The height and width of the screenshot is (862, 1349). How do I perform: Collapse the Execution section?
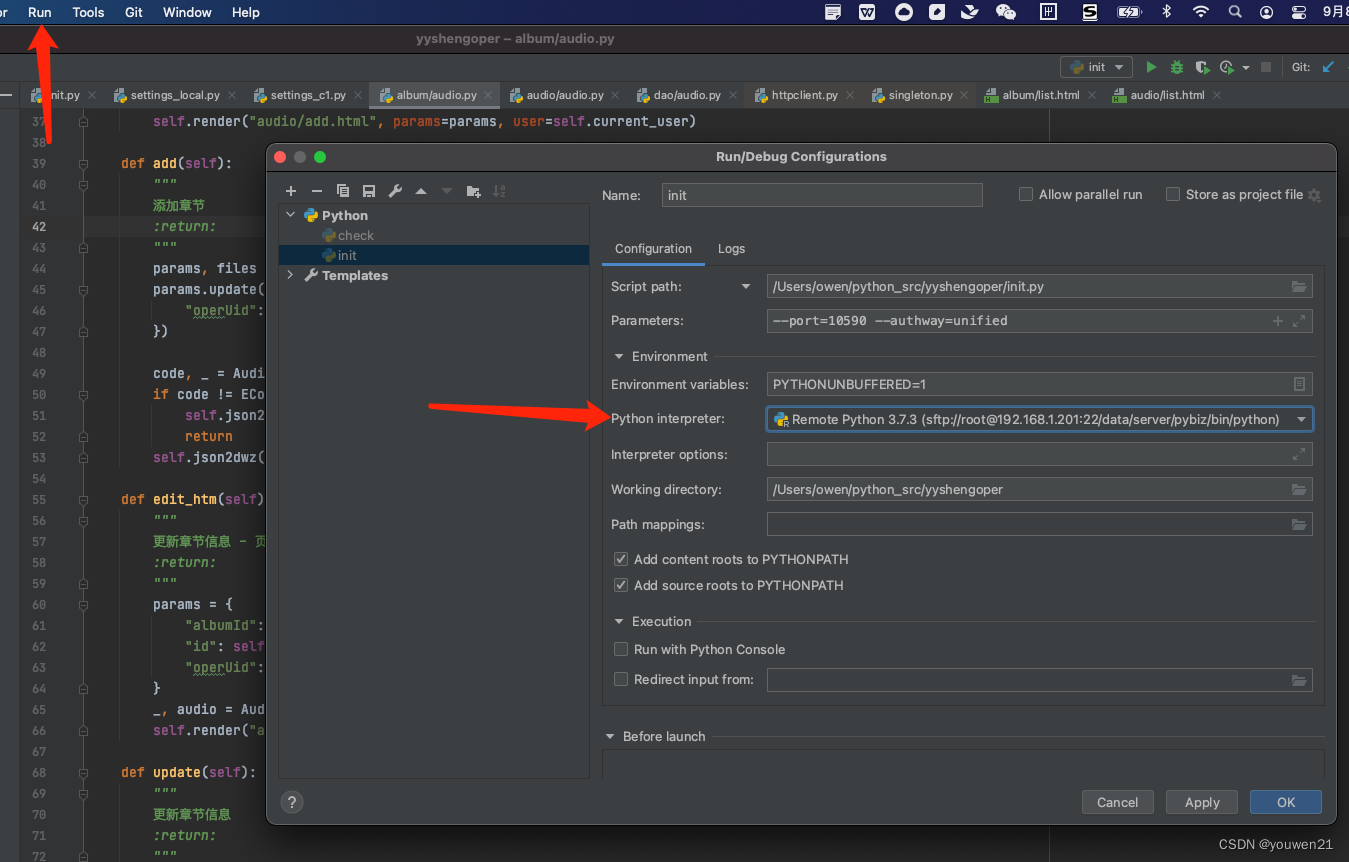click(619, 622)
